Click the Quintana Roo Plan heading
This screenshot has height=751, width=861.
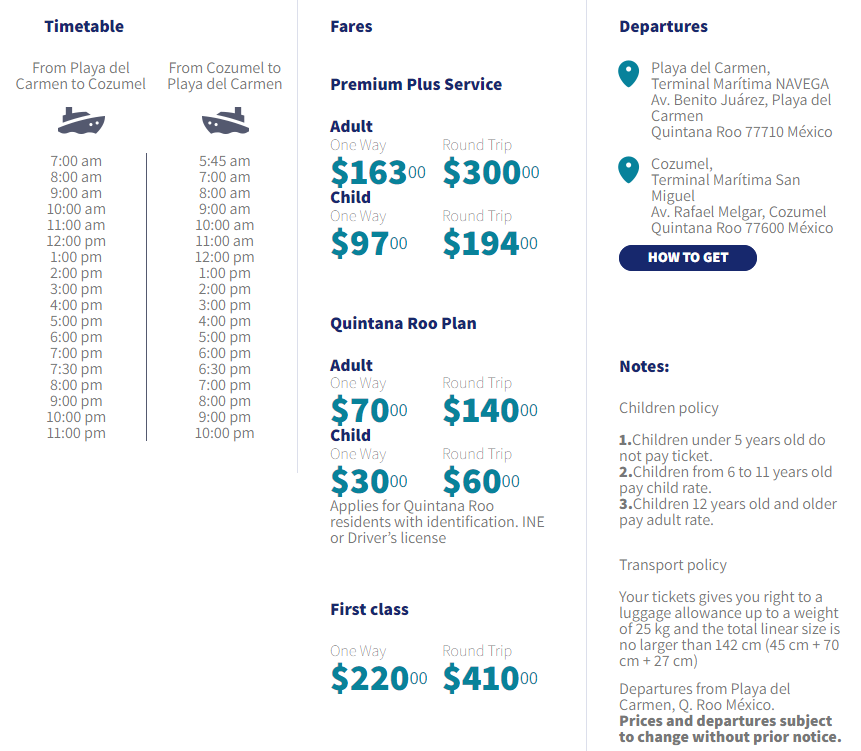tap(403, 324)
